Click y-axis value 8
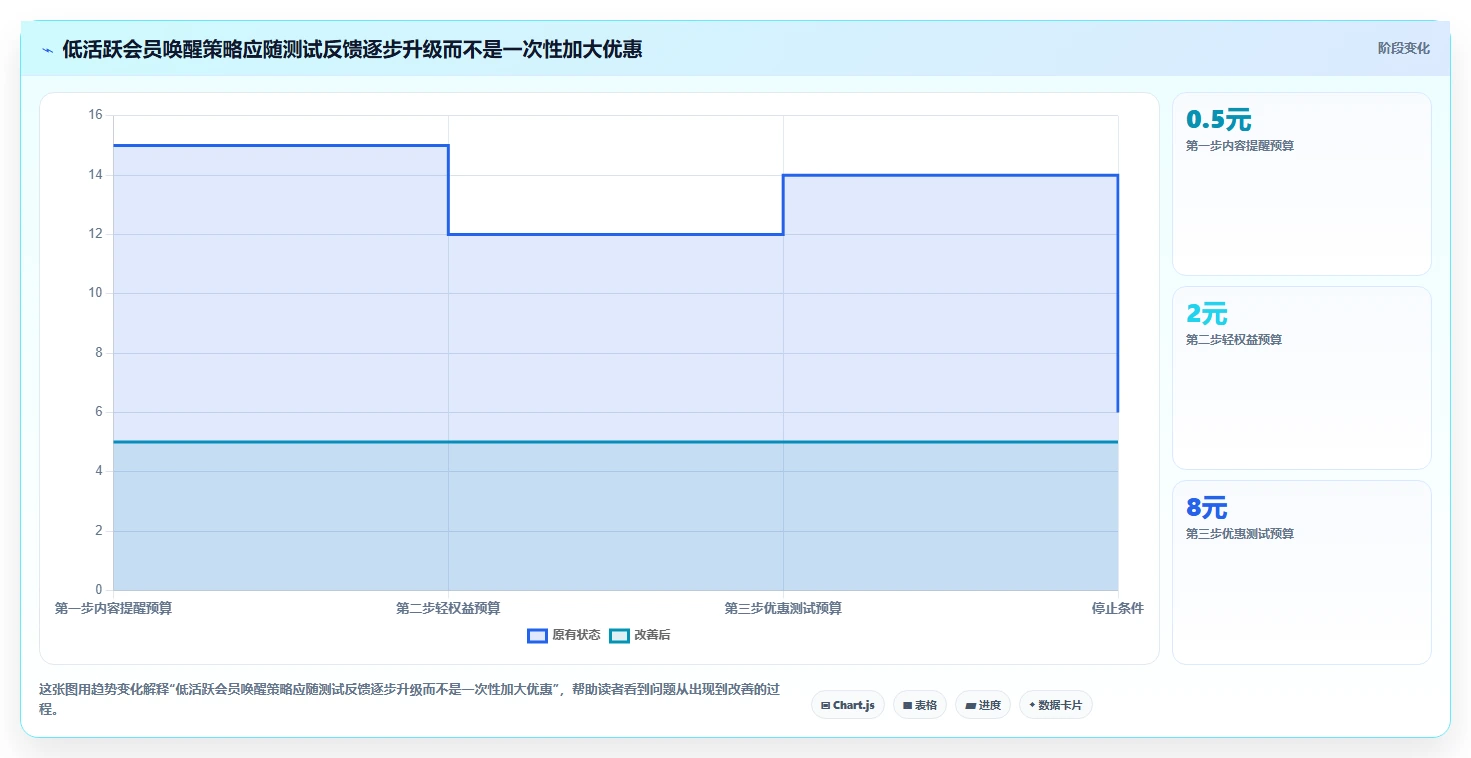1471x758 pixels. pos(99,353)
